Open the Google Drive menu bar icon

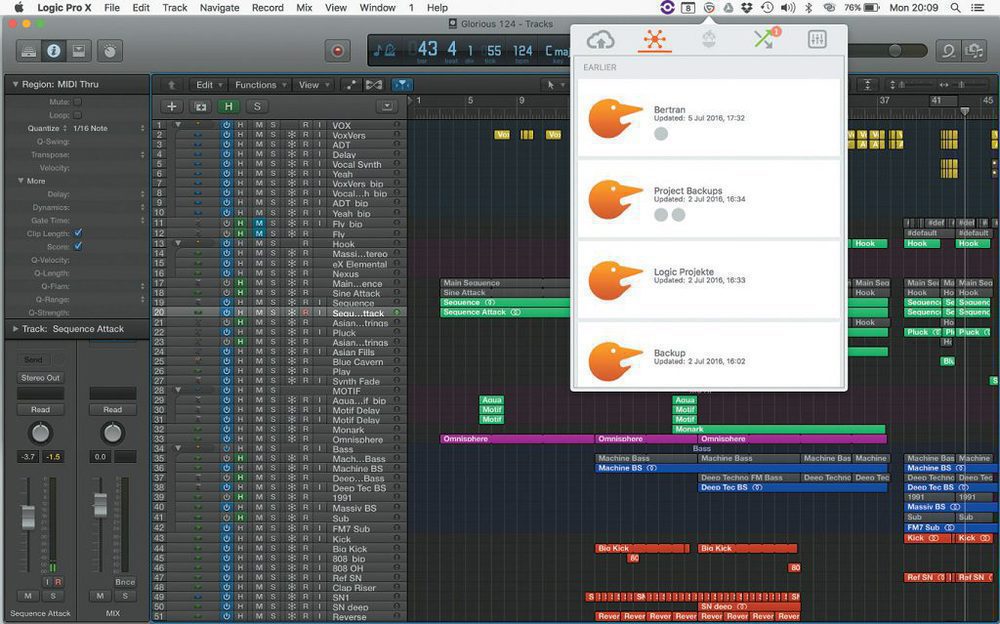728,8
